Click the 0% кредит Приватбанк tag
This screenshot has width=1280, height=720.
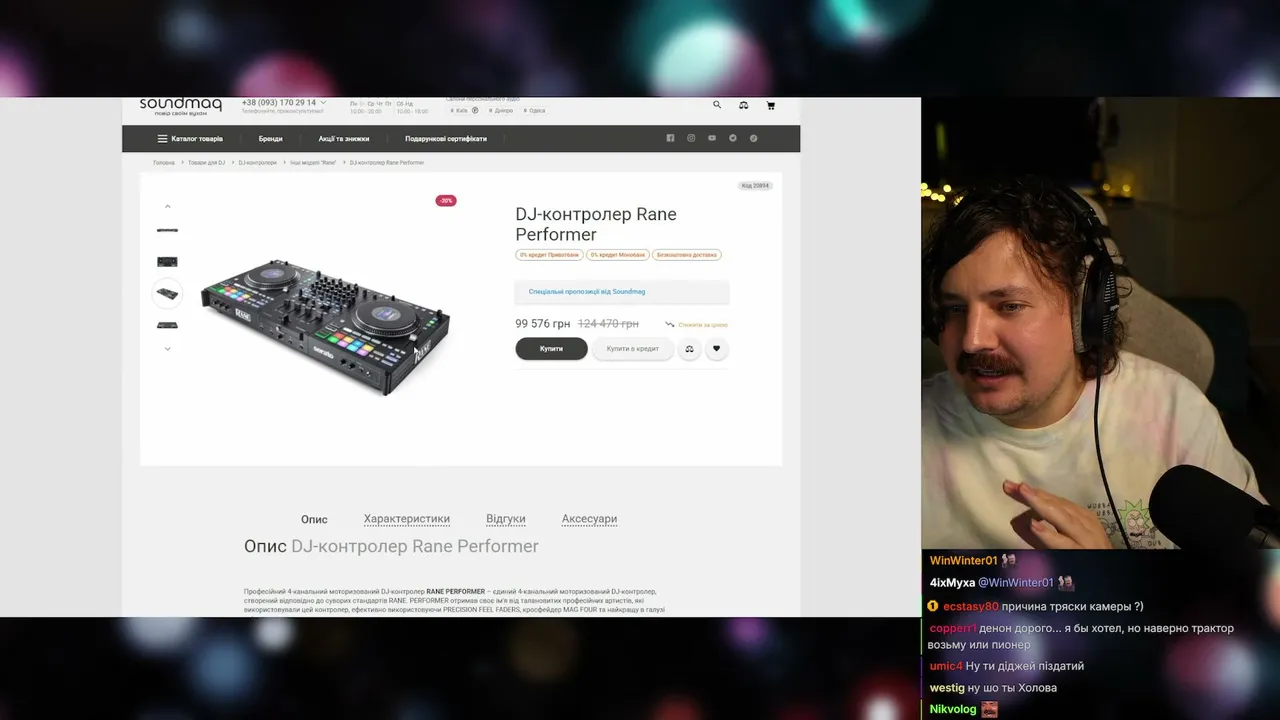coord(549,255)
